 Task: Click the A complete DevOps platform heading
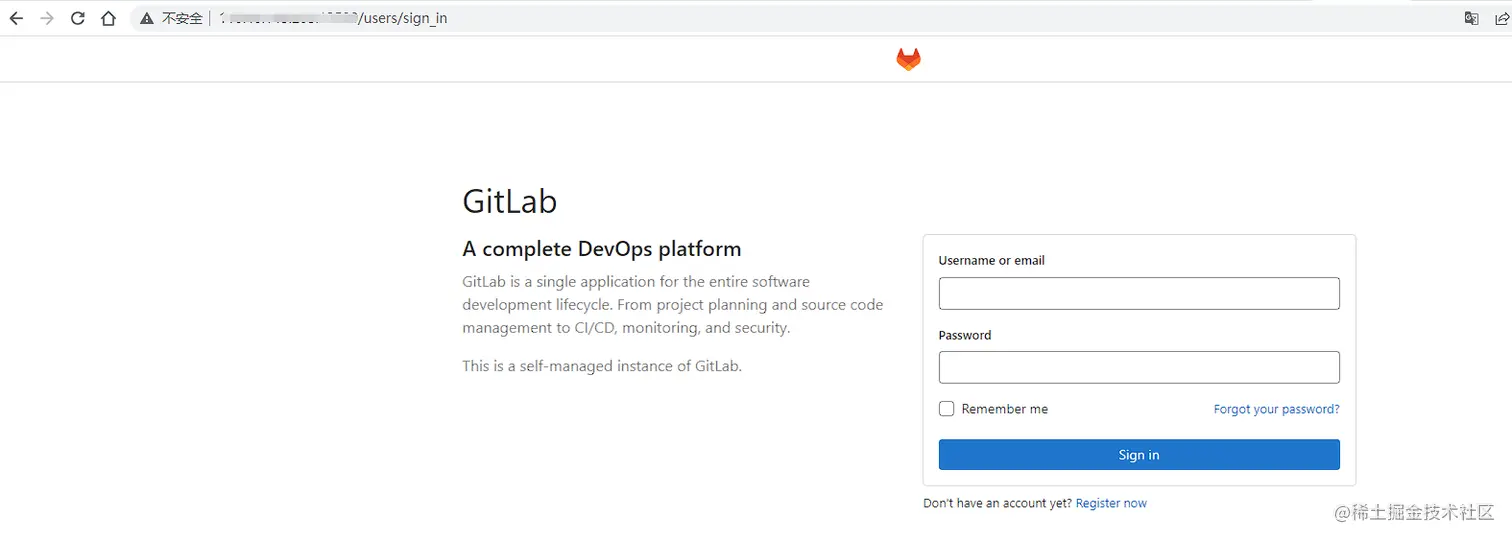(602, 249)
